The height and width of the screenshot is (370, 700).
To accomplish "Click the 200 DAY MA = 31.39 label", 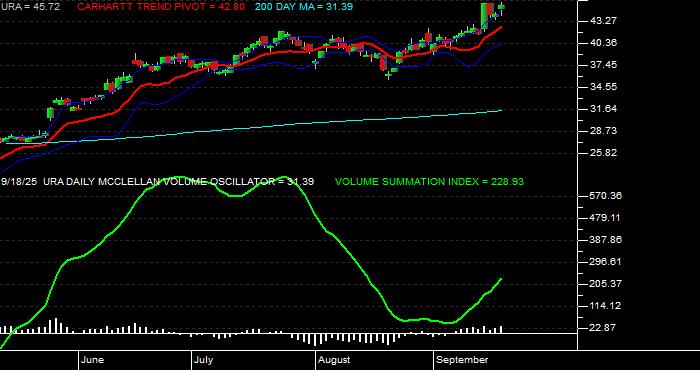I will pos(304,7).
